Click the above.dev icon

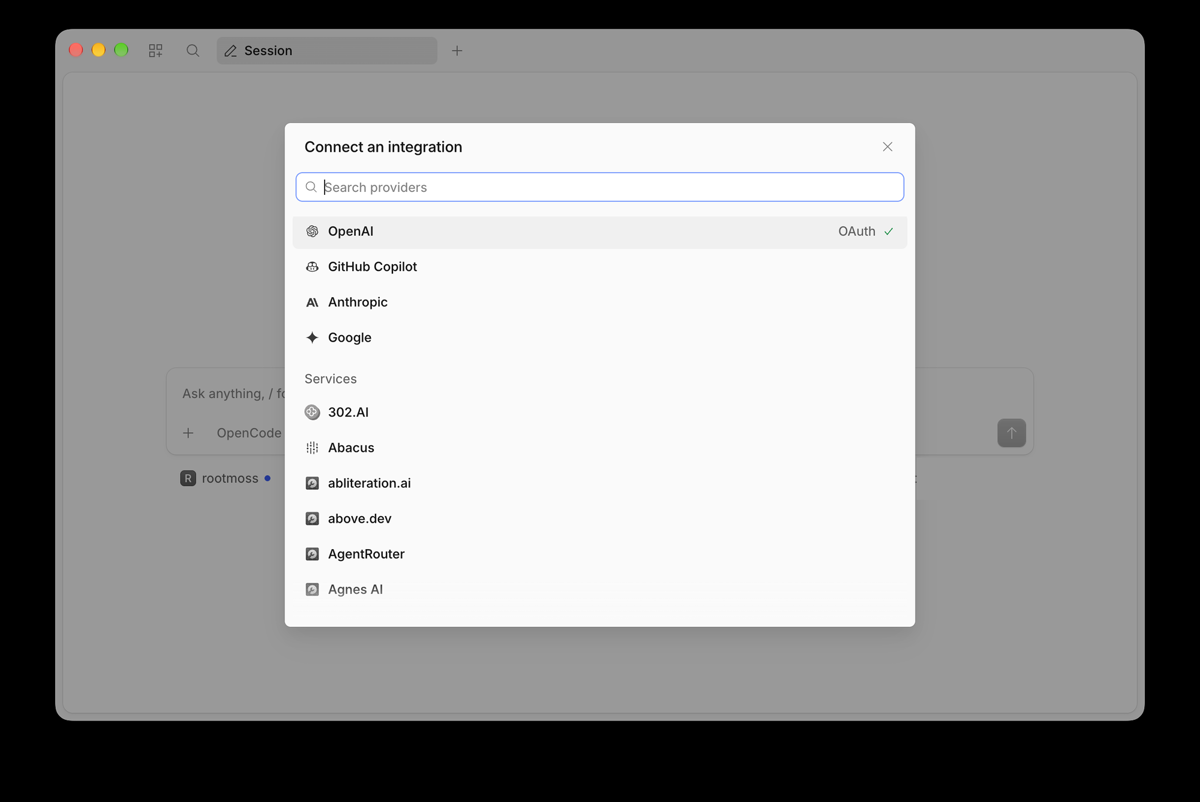312,519
